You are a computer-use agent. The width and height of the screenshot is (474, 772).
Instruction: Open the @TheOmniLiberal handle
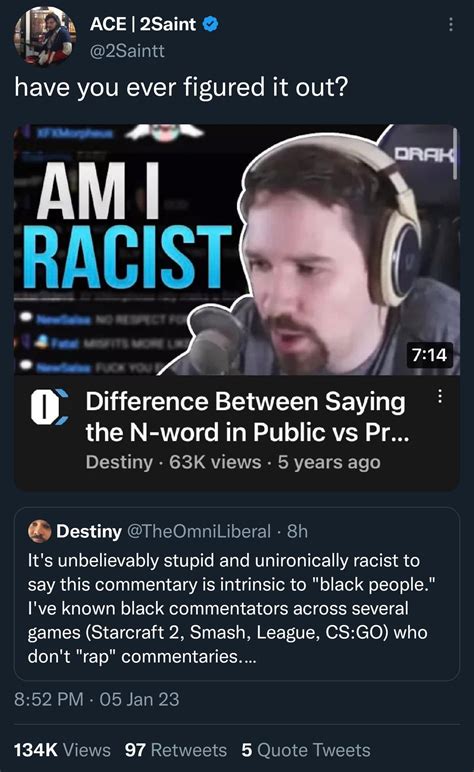(199, 531)
